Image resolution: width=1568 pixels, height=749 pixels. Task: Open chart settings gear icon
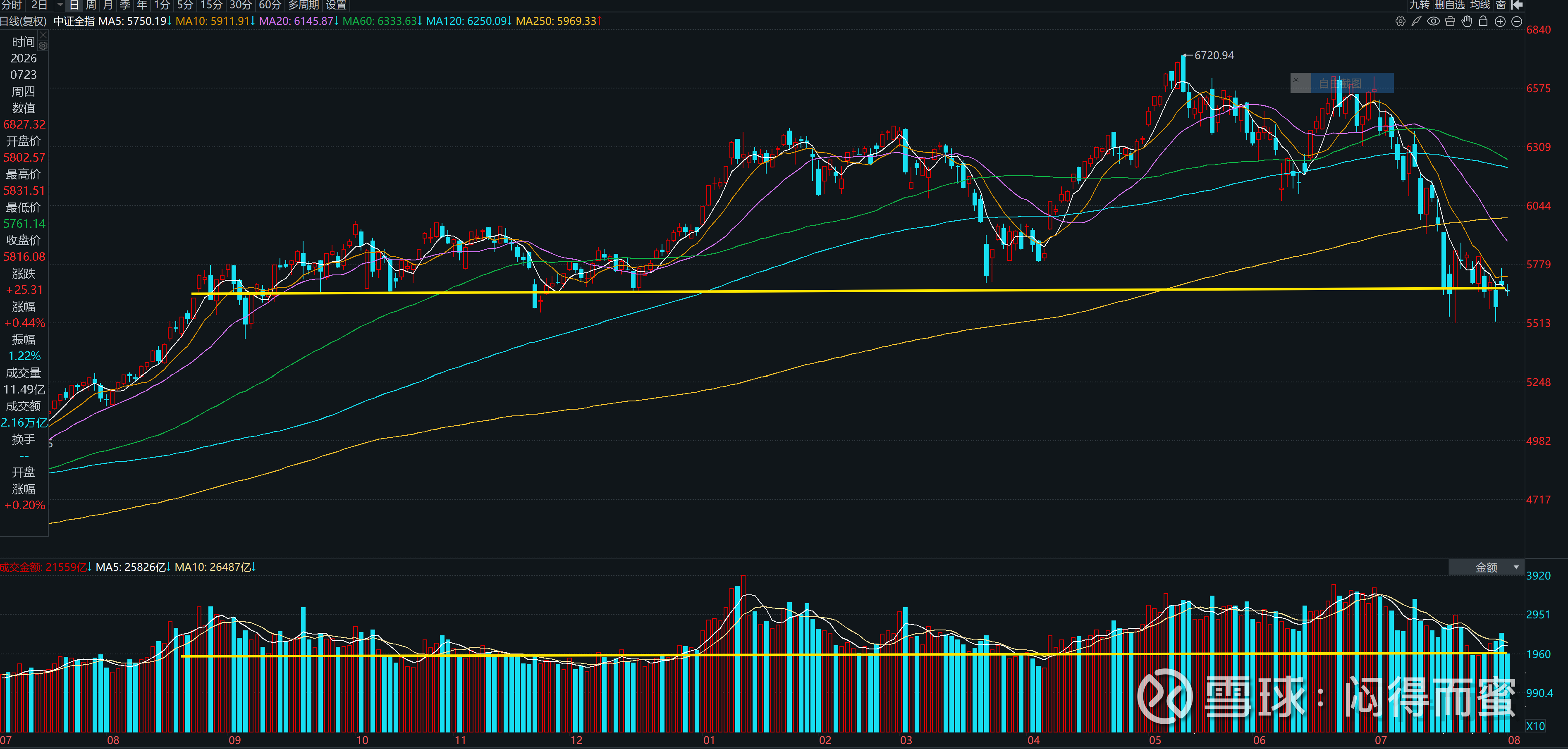(x=1400, y=21)
